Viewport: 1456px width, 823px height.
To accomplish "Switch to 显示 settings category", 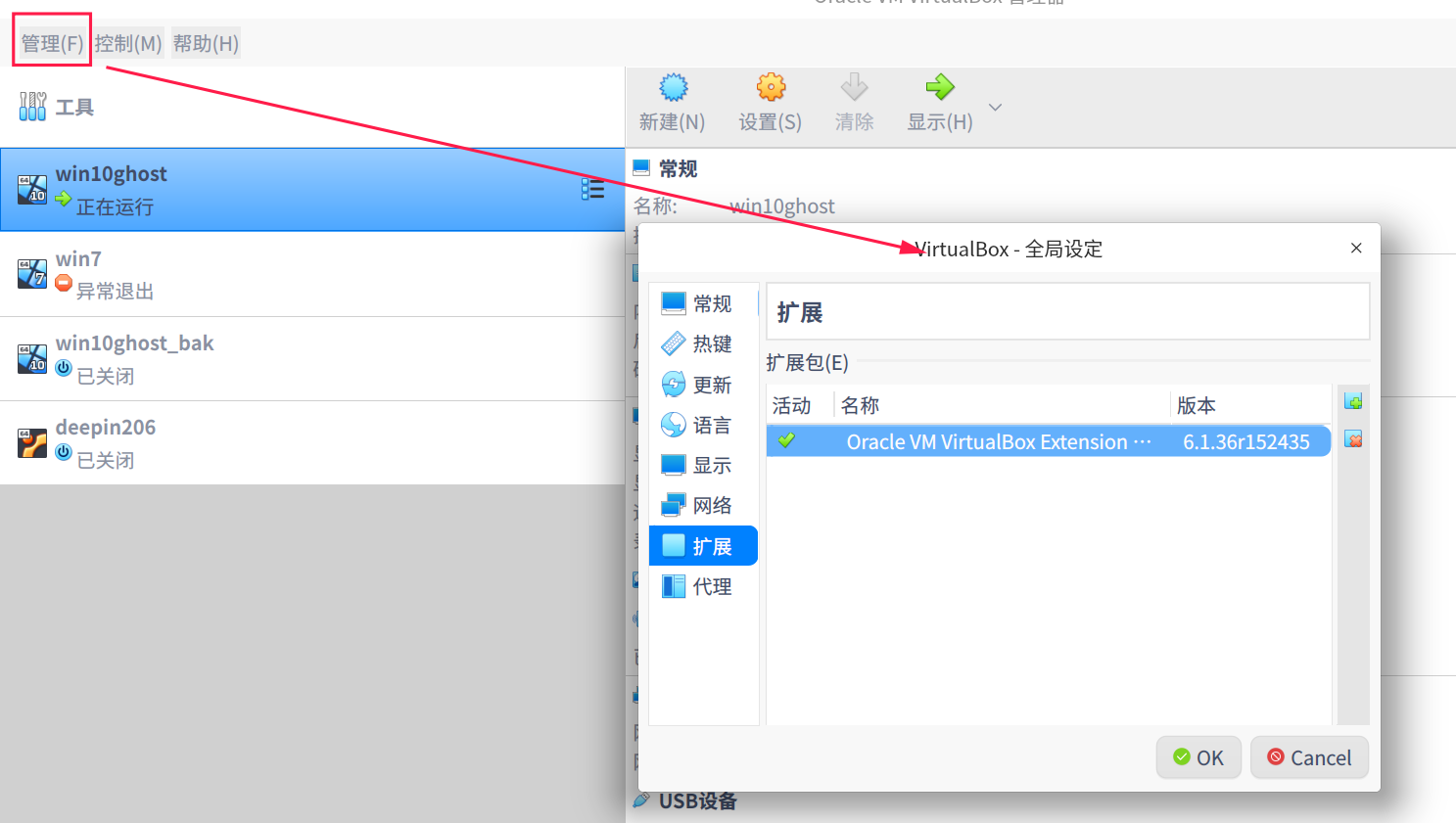I will 703,465.
